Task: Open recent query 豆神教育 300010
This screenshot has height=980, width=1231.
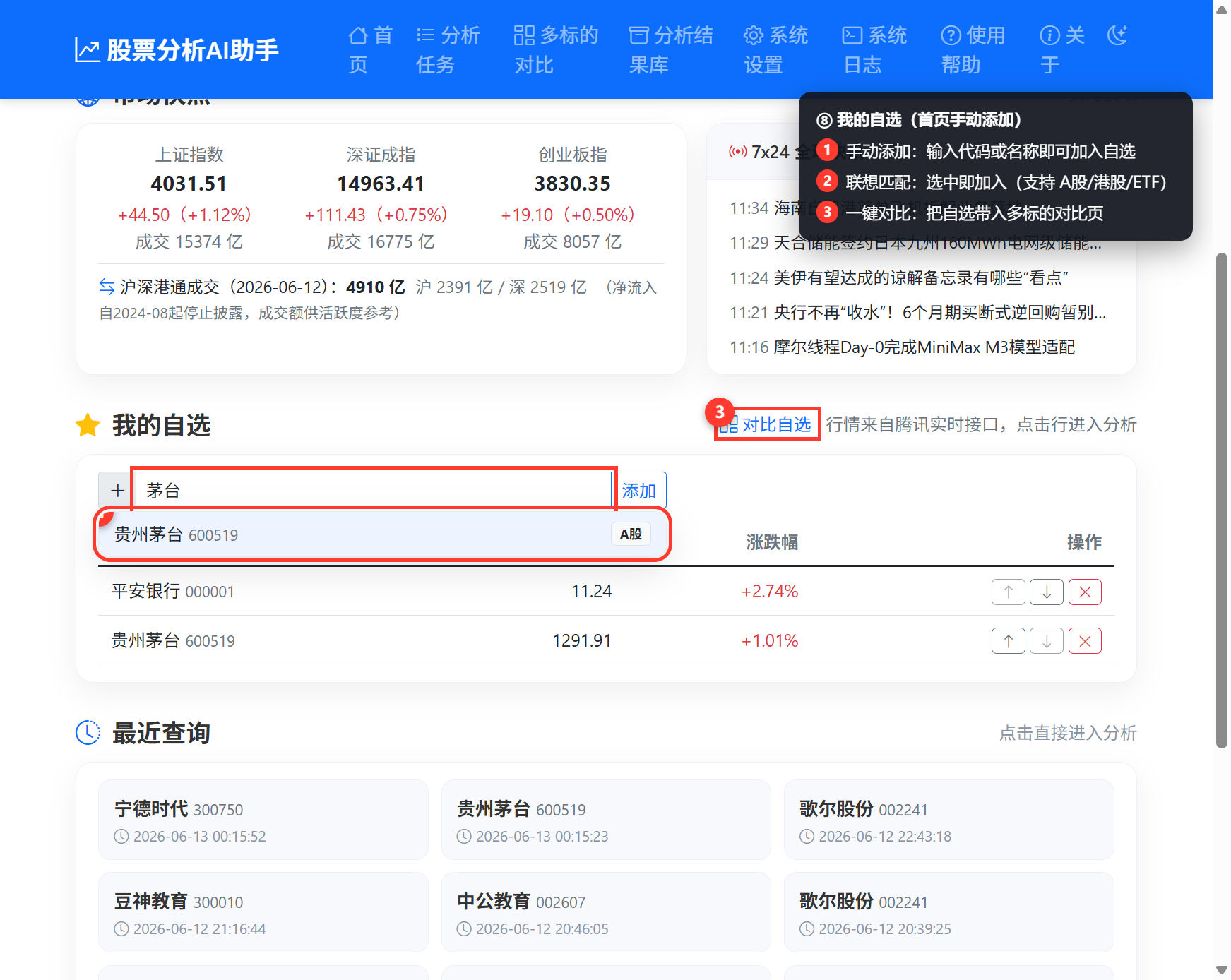Action: click(263, 912)
